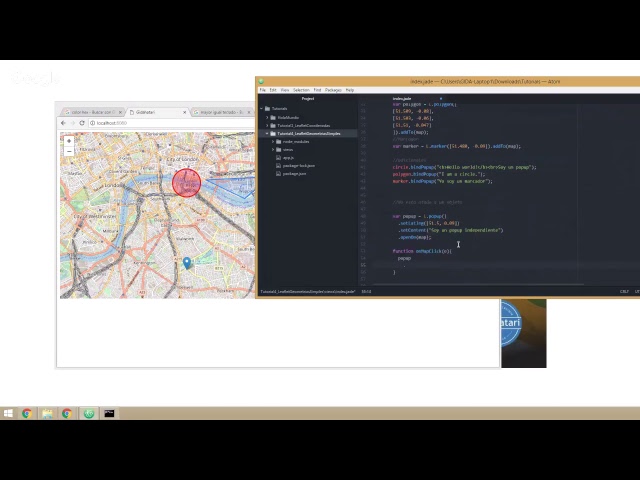Collapse the Tutorials root folder
Image resolution: width=640 pixels, height=480 pixels.
pyautogui.click(x=262, y=109)
